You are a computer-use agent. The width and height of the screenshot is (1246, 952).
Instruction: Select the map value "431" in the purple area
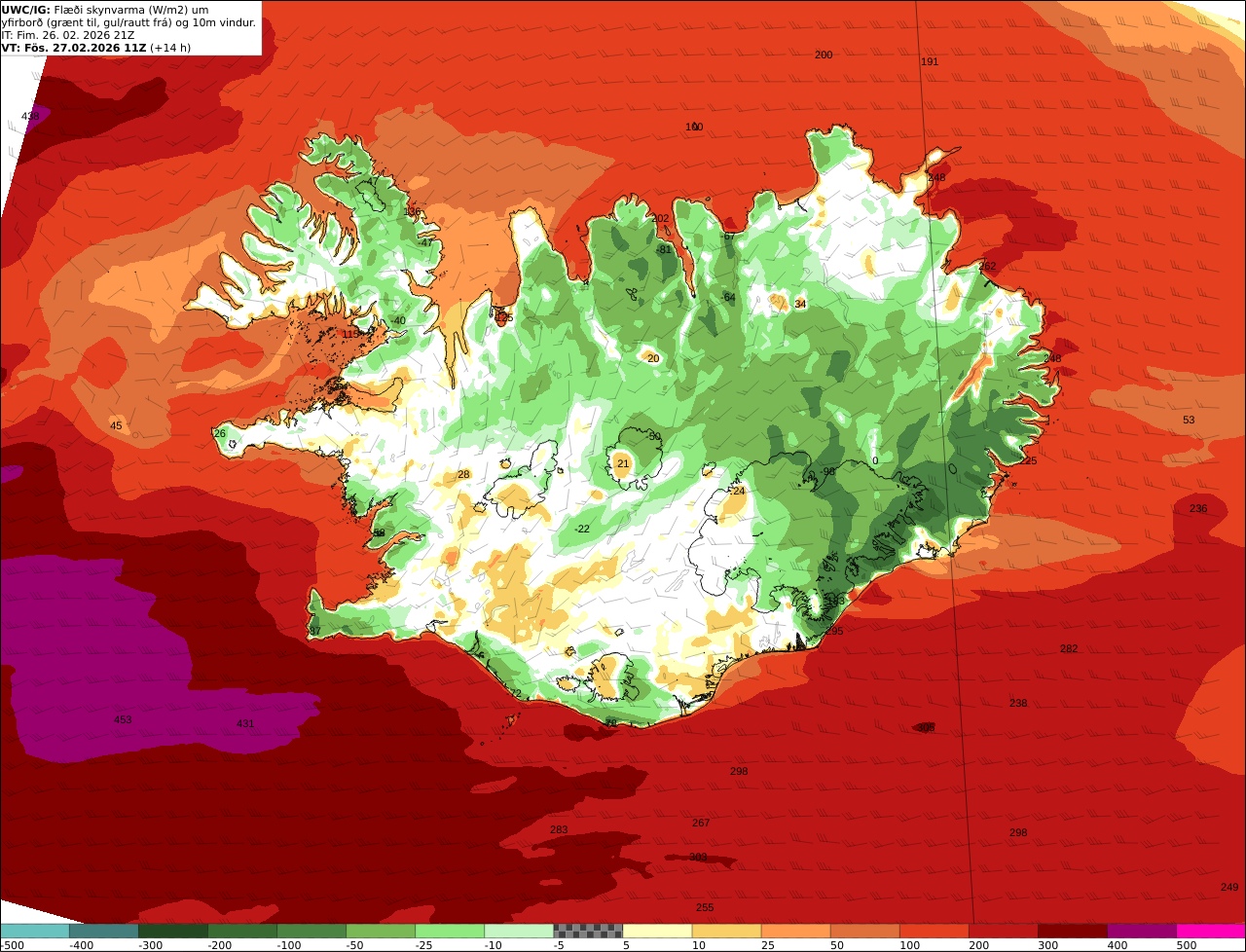[x=245, y=724]
